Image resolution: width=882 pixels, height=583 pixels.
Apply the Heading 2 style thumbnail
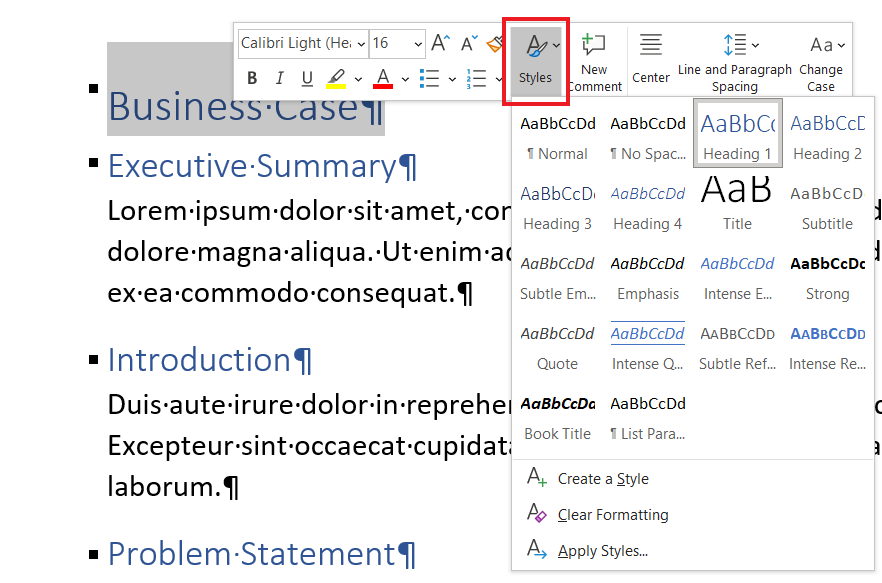point(827,135)
